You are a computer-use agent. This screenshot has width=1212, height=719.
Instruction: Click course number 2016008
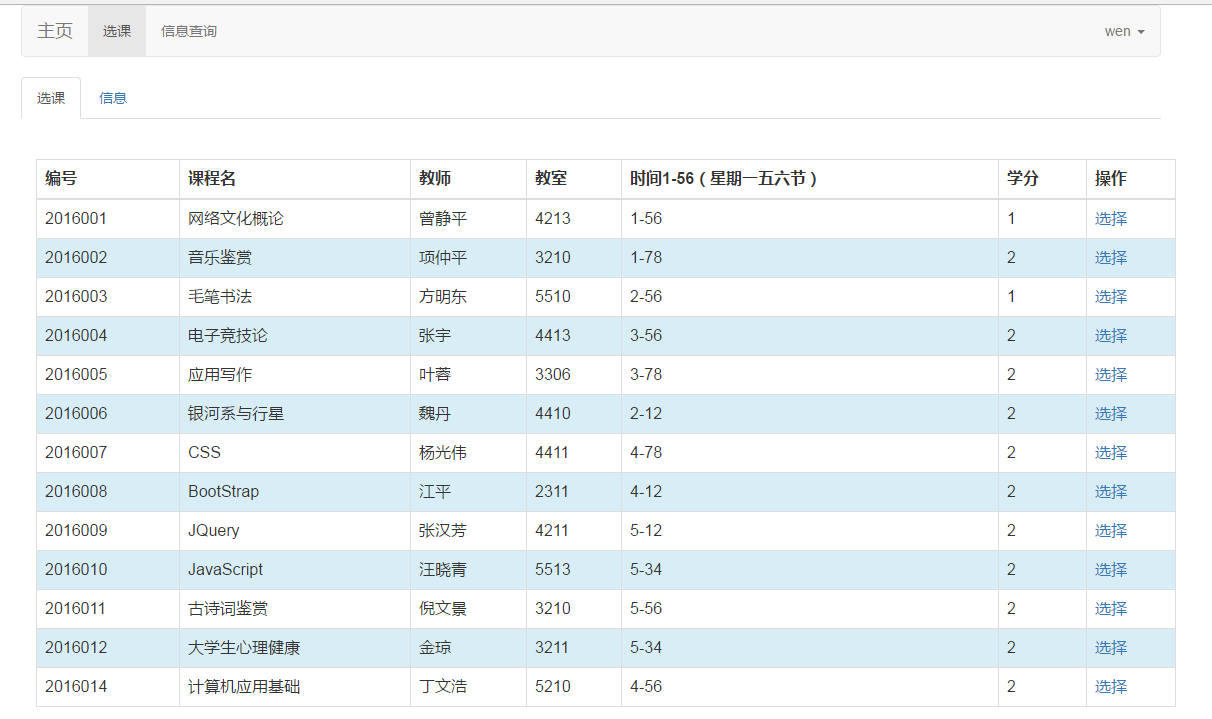[76, 491]
